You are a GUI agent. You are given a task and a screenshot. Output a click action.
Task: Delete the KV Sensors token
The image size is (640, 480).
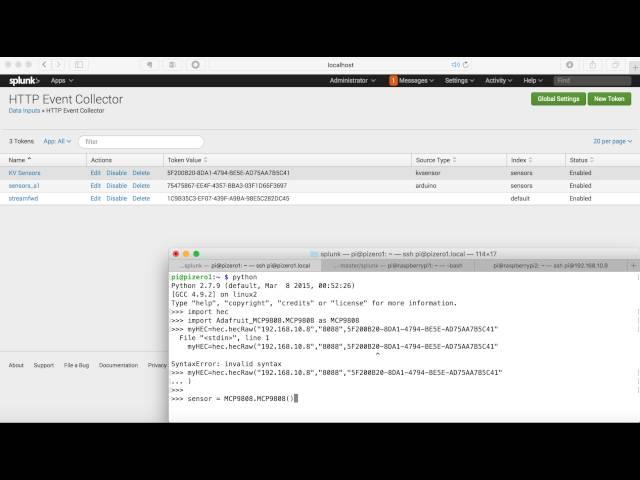point(141,173)
